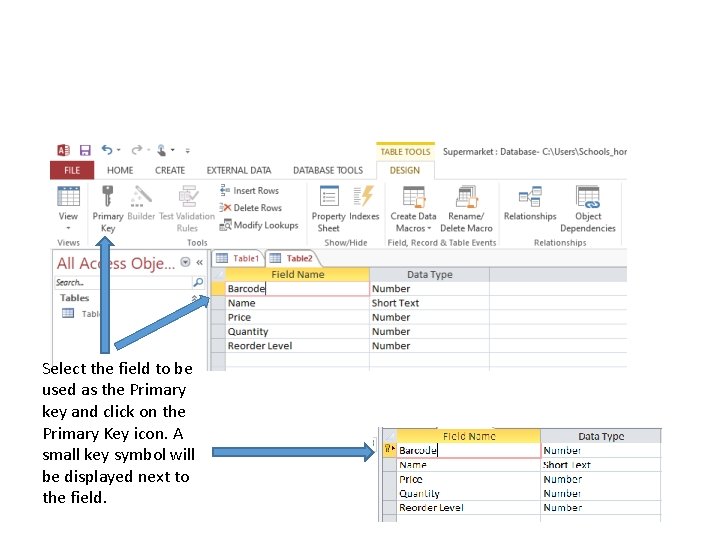This screenshot has height=540, width=720.
Task: Switch to the HOME ribbon tab
Action: [120, 170]
